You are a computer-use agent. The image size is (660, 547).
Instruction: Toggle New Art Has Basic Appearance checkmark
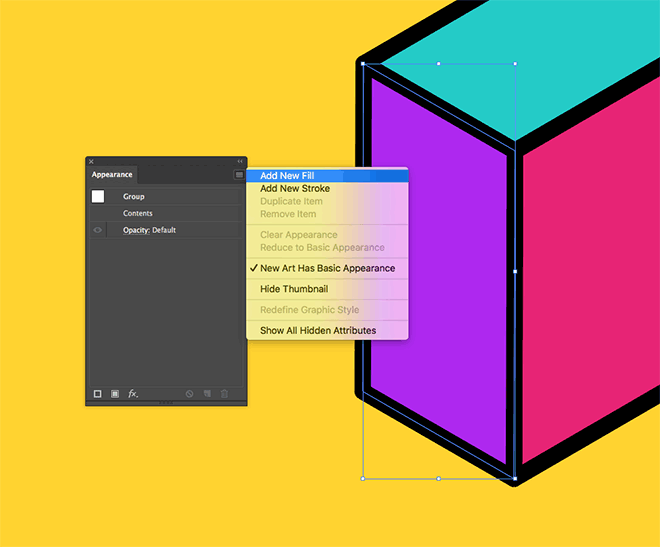[x=327, y=268]
